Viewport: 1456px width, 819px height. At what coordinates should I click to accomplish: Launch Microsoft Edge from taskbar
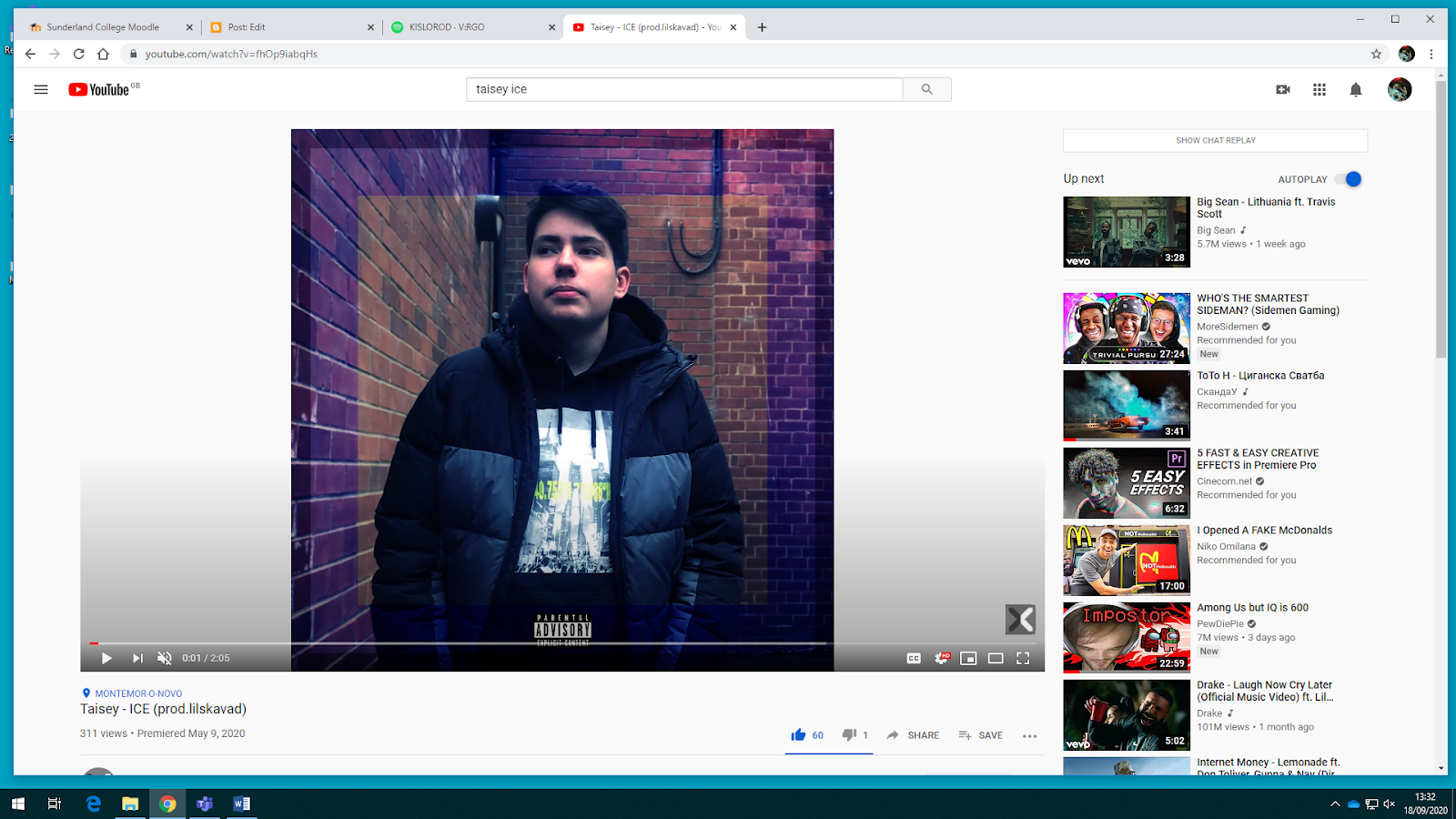(x=93, y=804)
